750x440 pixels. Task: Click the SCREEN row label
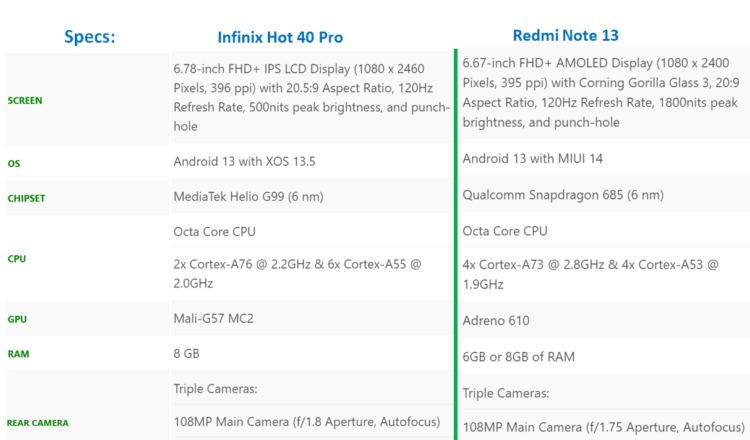(x=27, y=100)
